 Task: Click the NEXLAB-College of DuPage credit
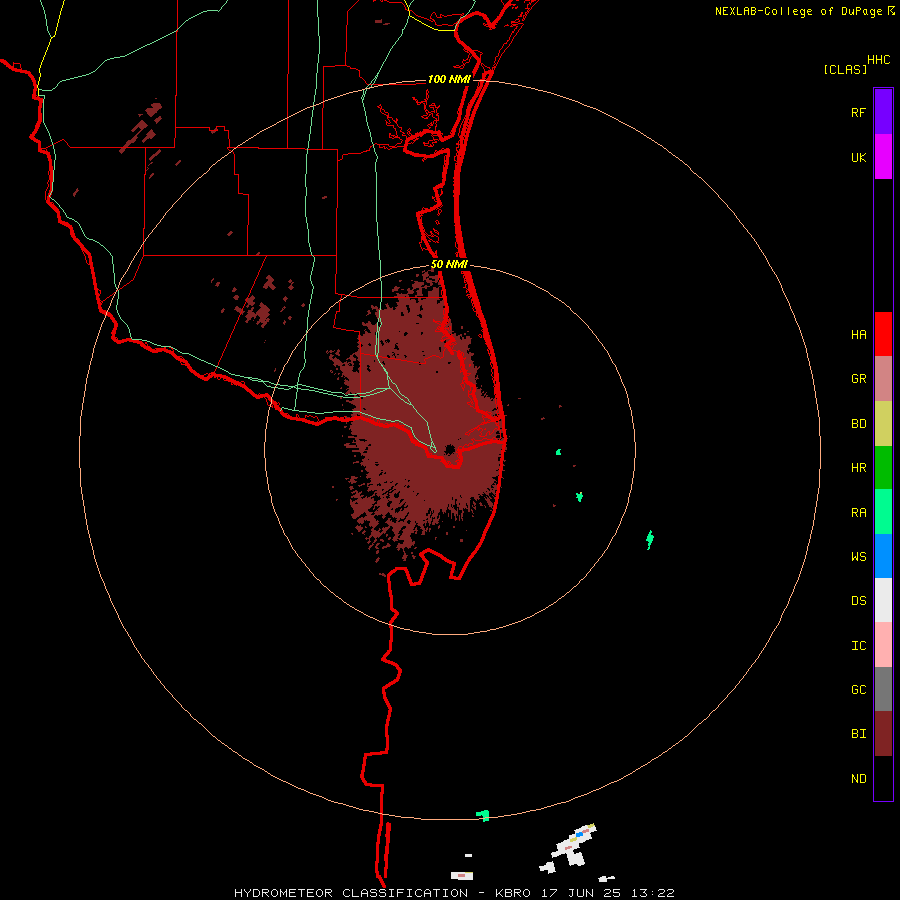798,11
